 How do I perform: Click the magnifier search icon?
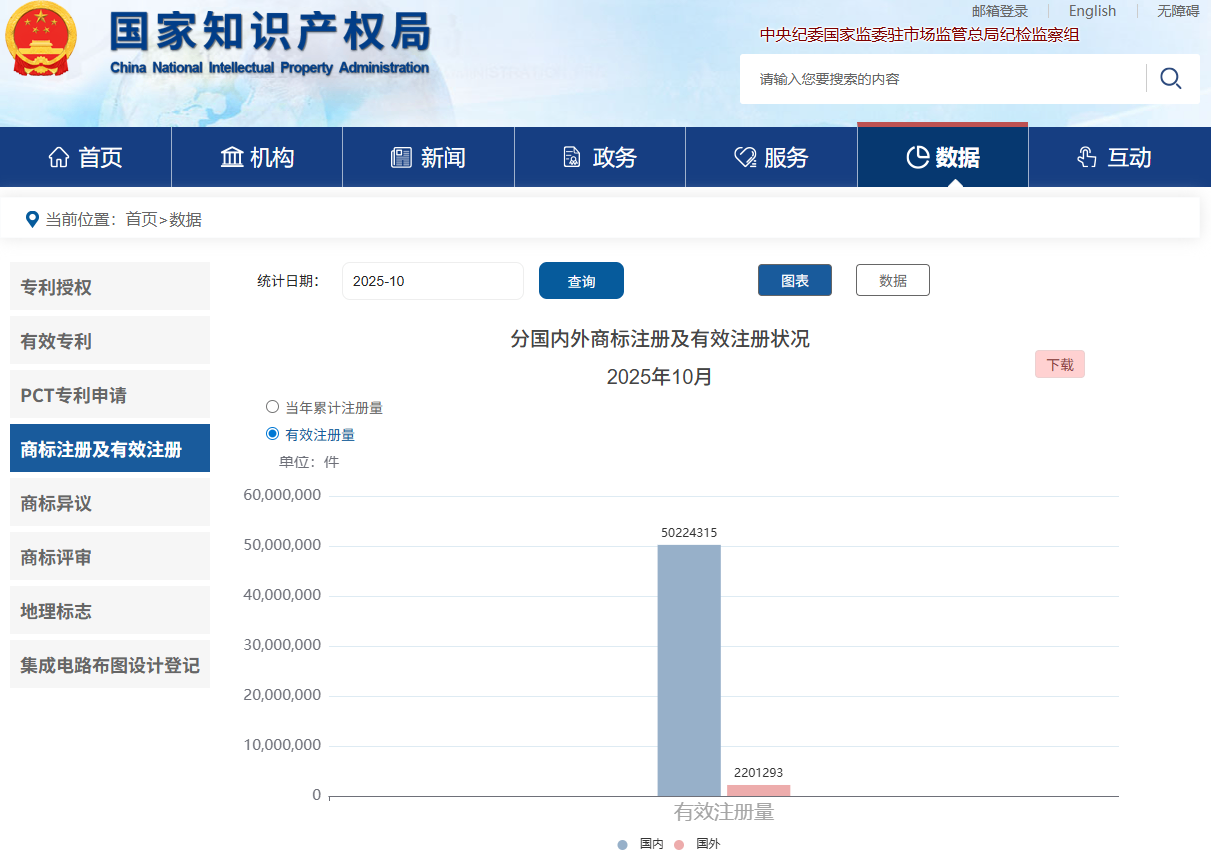pyautogui.click(x=1170, y=78)
